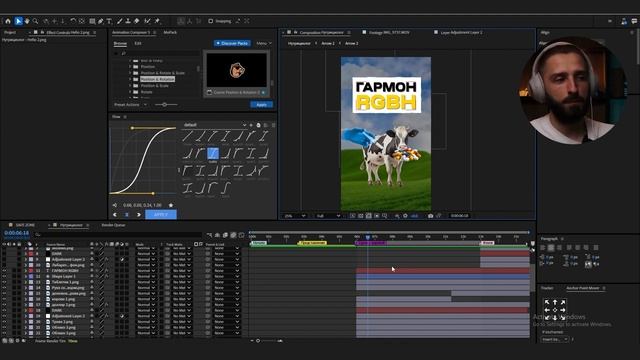This screenshot has width=640, height=360.
Task: Select the Clone Stamp tool
Action: tap(128, 21)
